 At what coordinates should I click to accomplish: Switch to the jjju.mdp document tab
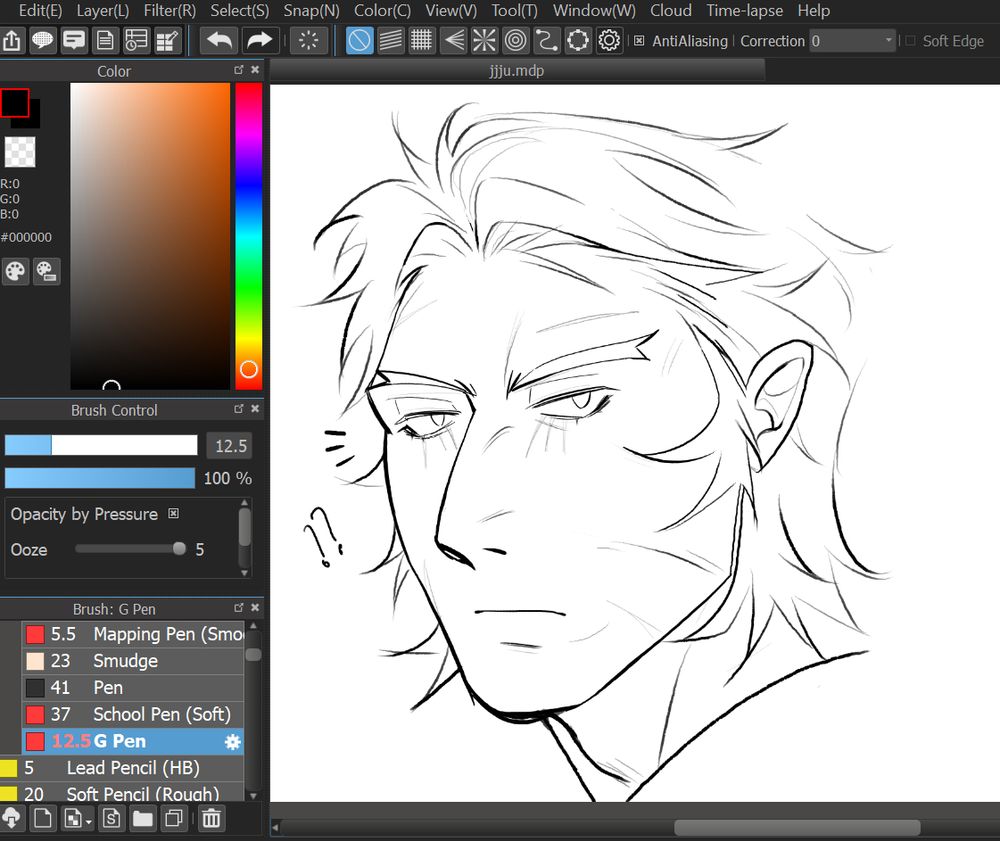click(x=517, y=71)
